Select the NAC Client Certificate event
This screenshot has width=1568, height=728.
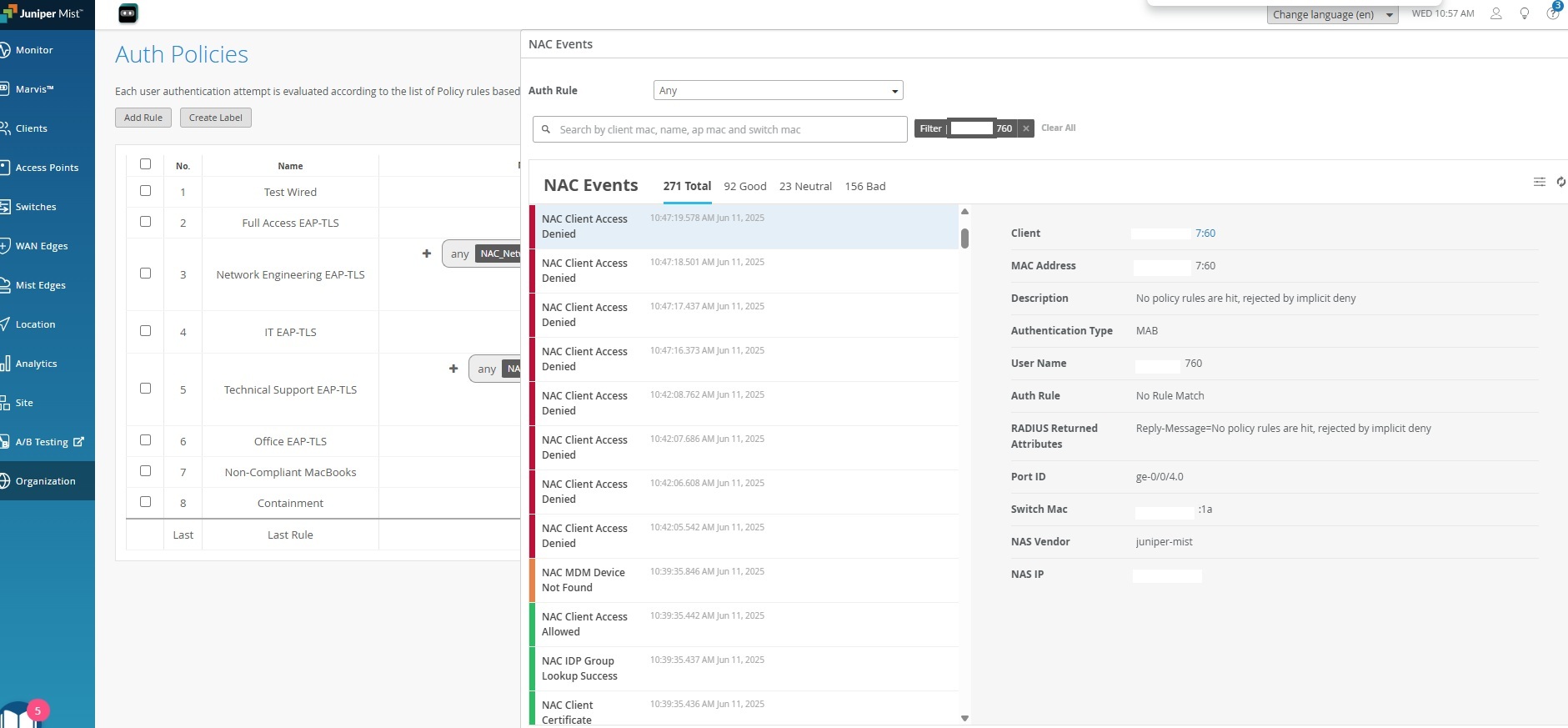click(x=744, y=709)
